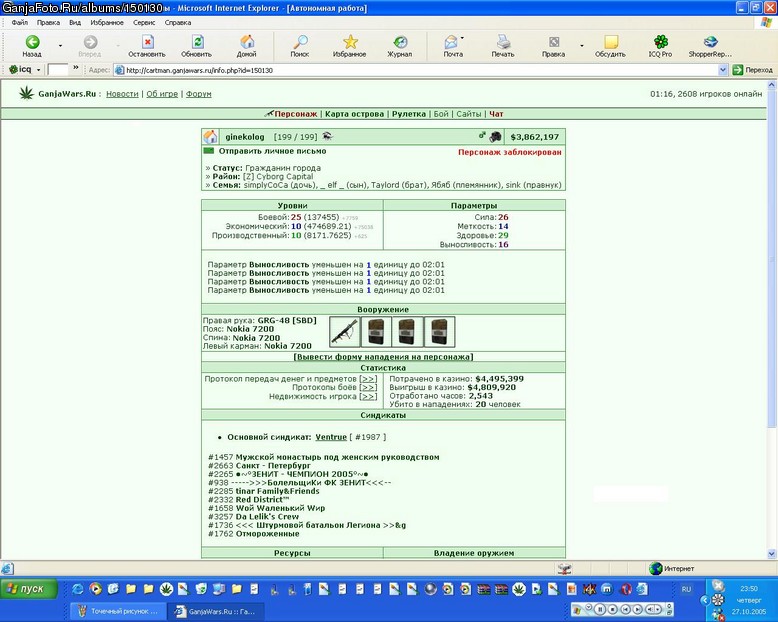The width and height of the screenshot is (778, 622).
Task: Click the home icon beside ginekolog
Action: 210,137
